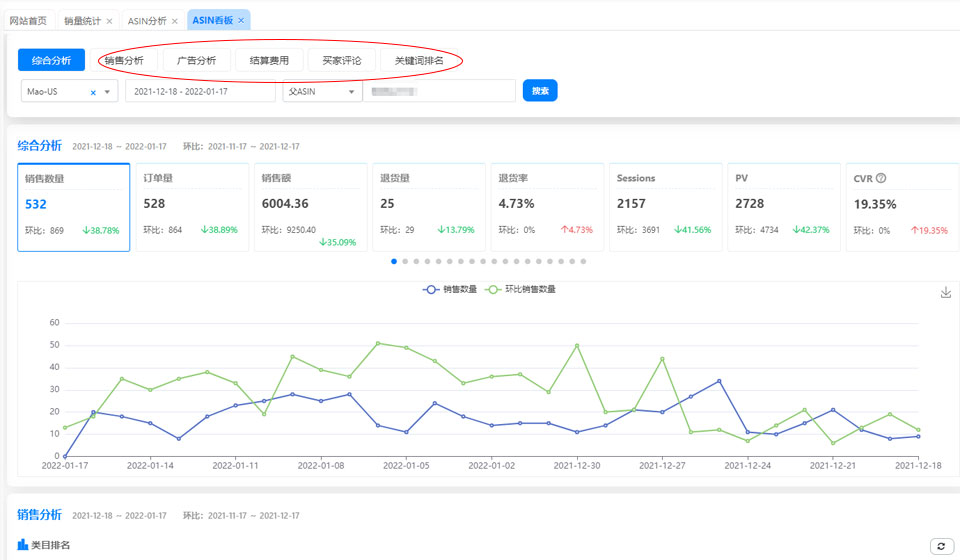Click the 6004.36 sales amount value
This screenshot has width=960, height=560.
point(285,204)
